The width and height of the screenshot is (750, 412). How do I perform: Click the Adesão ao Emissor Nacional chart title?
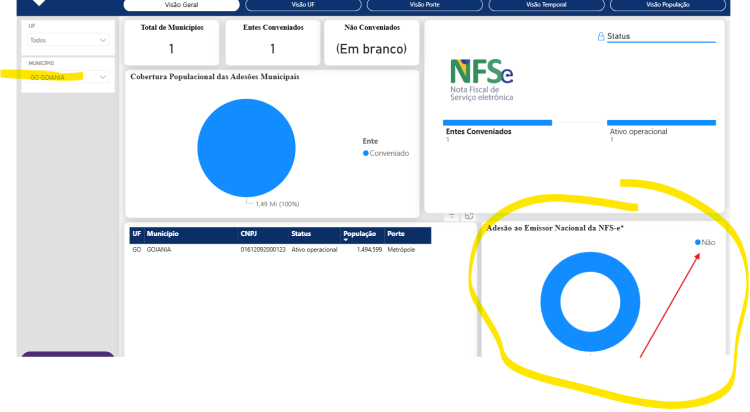[x=555, y=228]
